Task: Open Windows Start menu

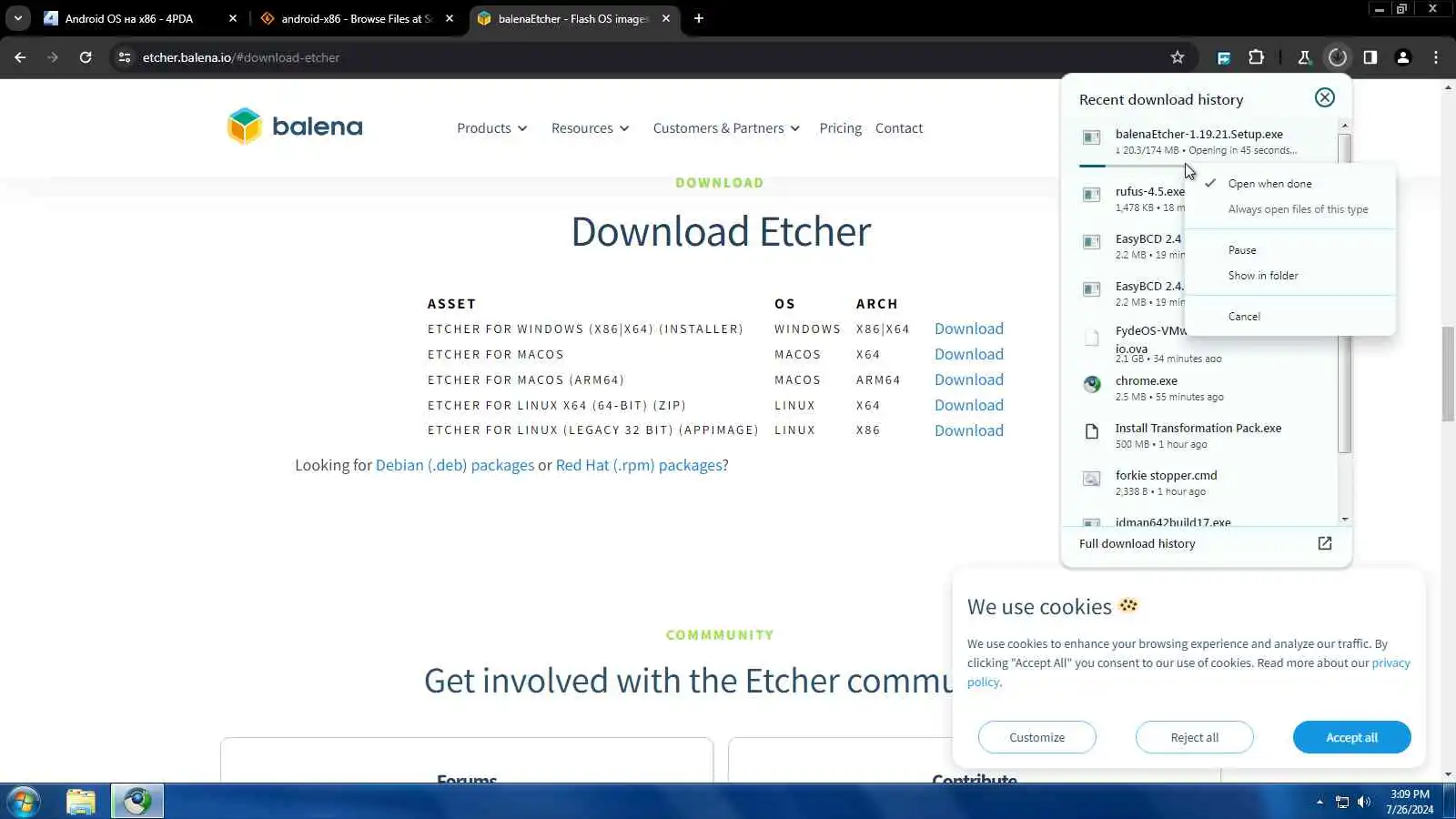Action: (24, 802)
